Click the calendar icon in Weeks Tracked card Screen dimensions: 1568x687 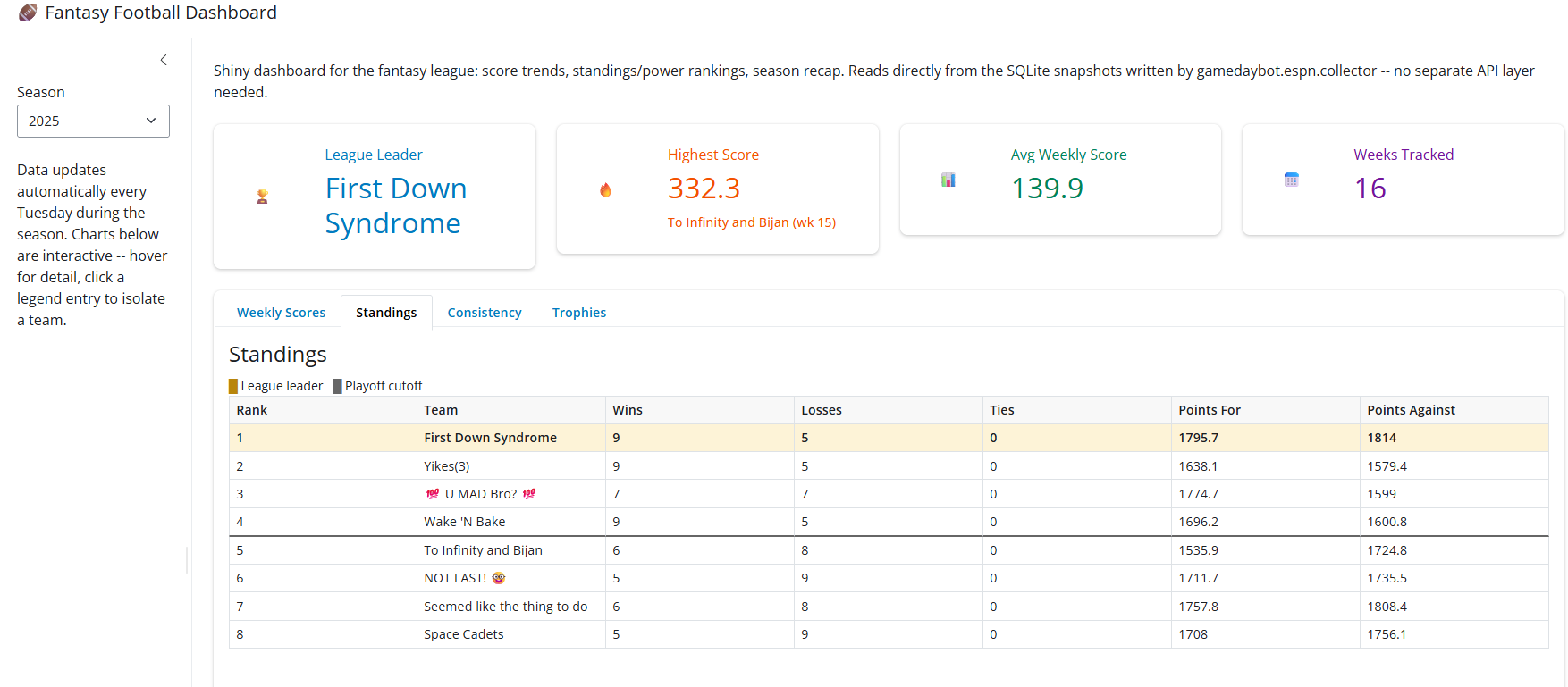pyautogui.click(x=1292, y=180)
